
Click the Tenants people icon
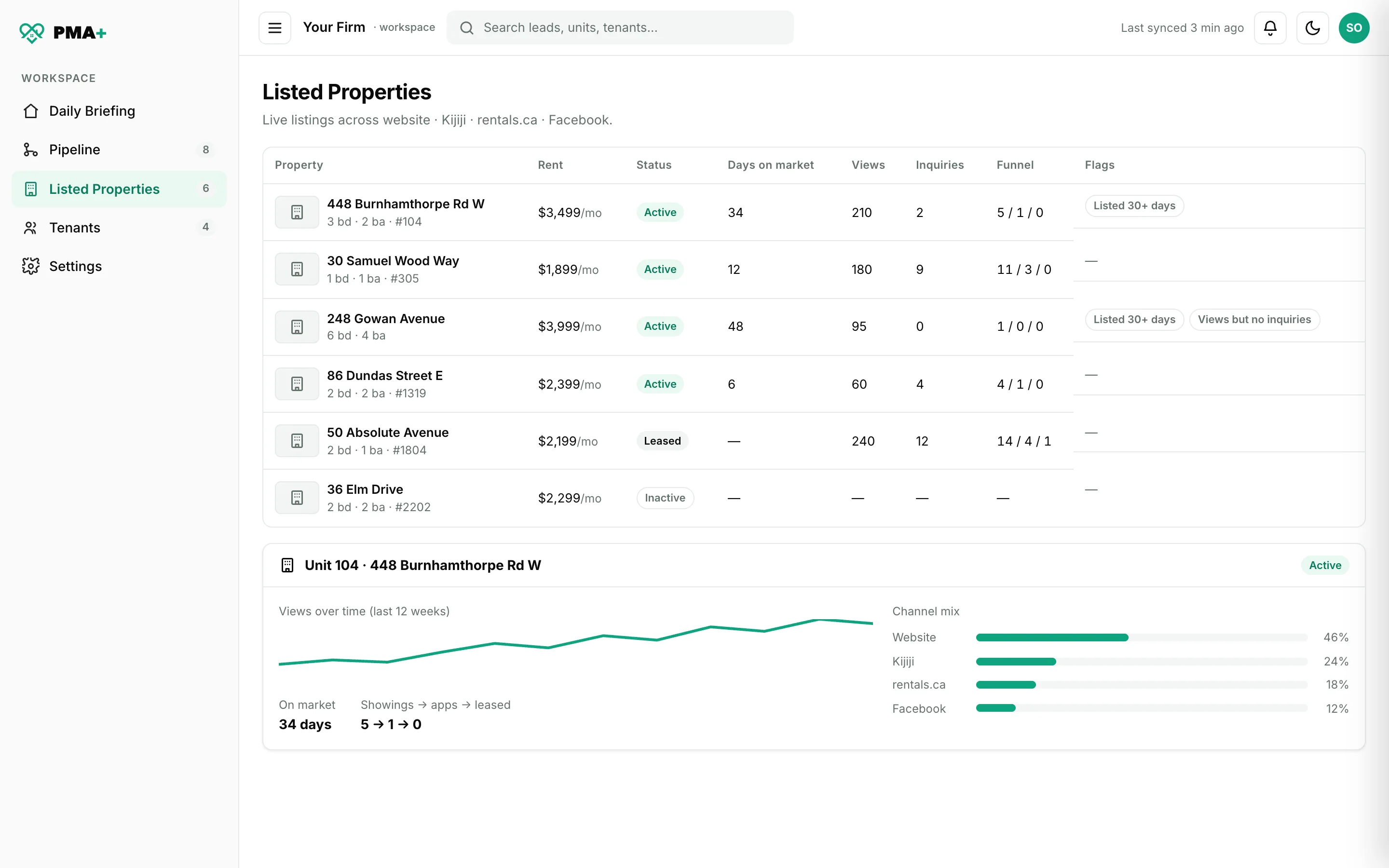pyautogui.click(x=30, y=228)
